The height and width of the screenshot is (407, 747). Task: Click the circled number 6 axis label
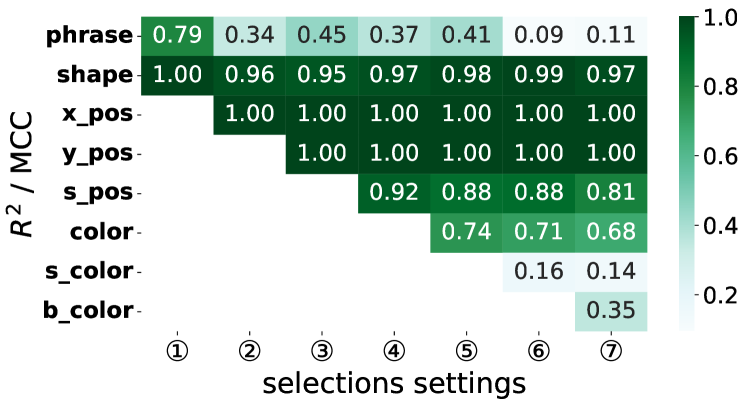(x=537, y=351)
